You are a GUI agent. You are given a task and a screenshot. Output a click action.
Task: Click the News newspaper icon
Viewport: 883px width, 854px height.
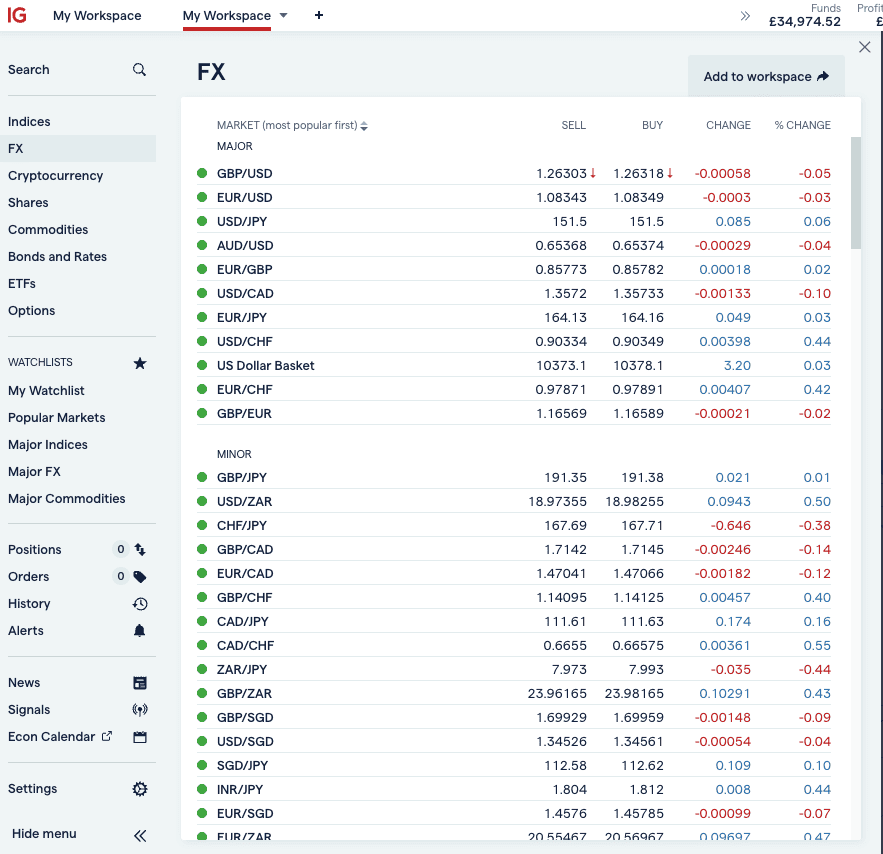pos(140,683)
